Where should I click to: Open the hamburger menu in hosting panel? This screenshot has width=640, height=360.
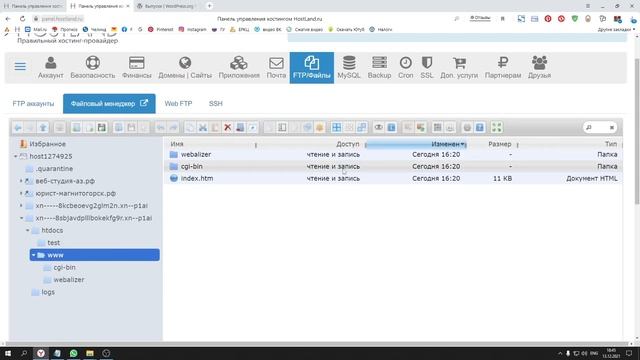pos(20,66)
